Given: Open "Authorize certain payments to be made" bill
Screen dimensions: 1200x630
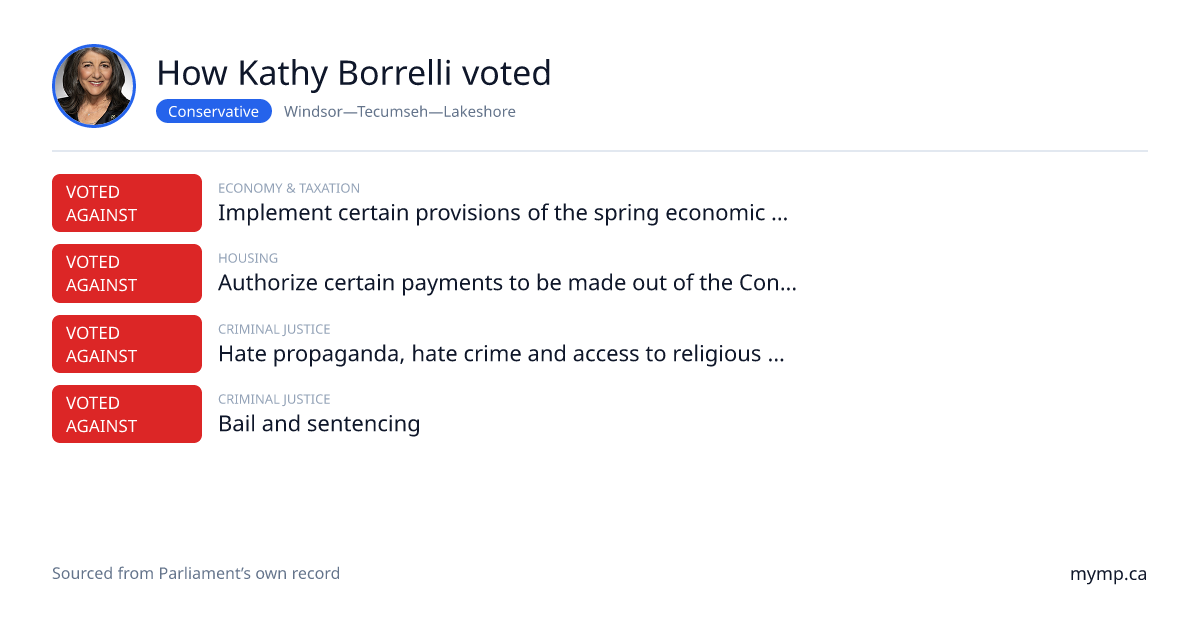Looking at the screenshot, I should (x=507, y=283).
